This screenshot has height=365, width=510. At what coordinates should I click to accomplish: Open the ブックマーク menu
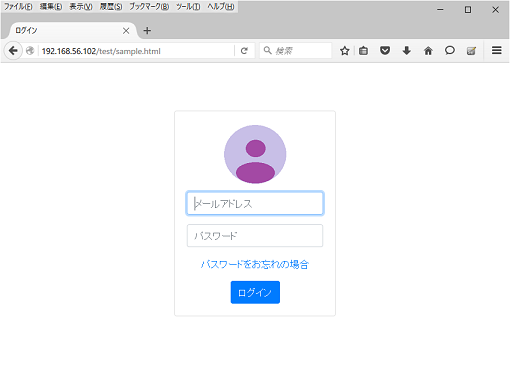pyautogui.click(x=149, y=6)
